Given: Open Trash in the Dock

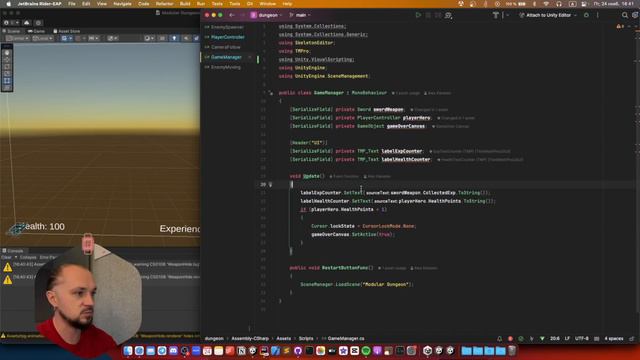Looking at the screenshot, I should [x=512, y=351].
